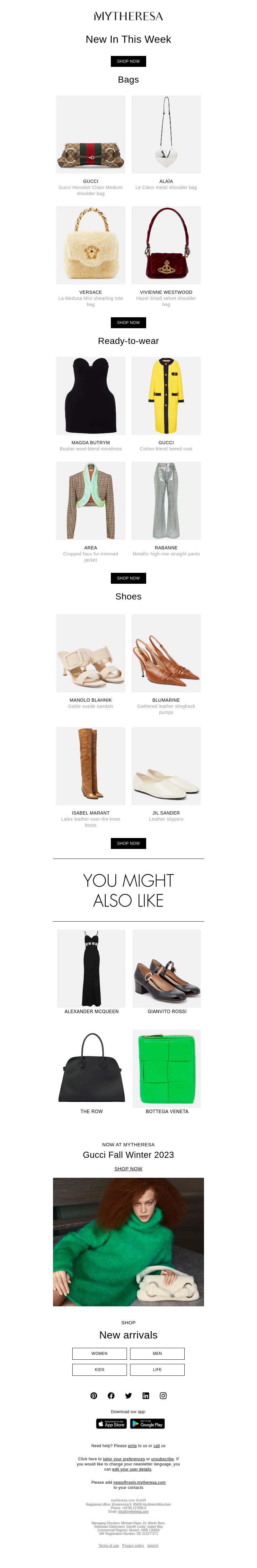Open the Privacy policy link
The height and width of the screenshot is (1568, 257).
click(x=133, y=1545)
